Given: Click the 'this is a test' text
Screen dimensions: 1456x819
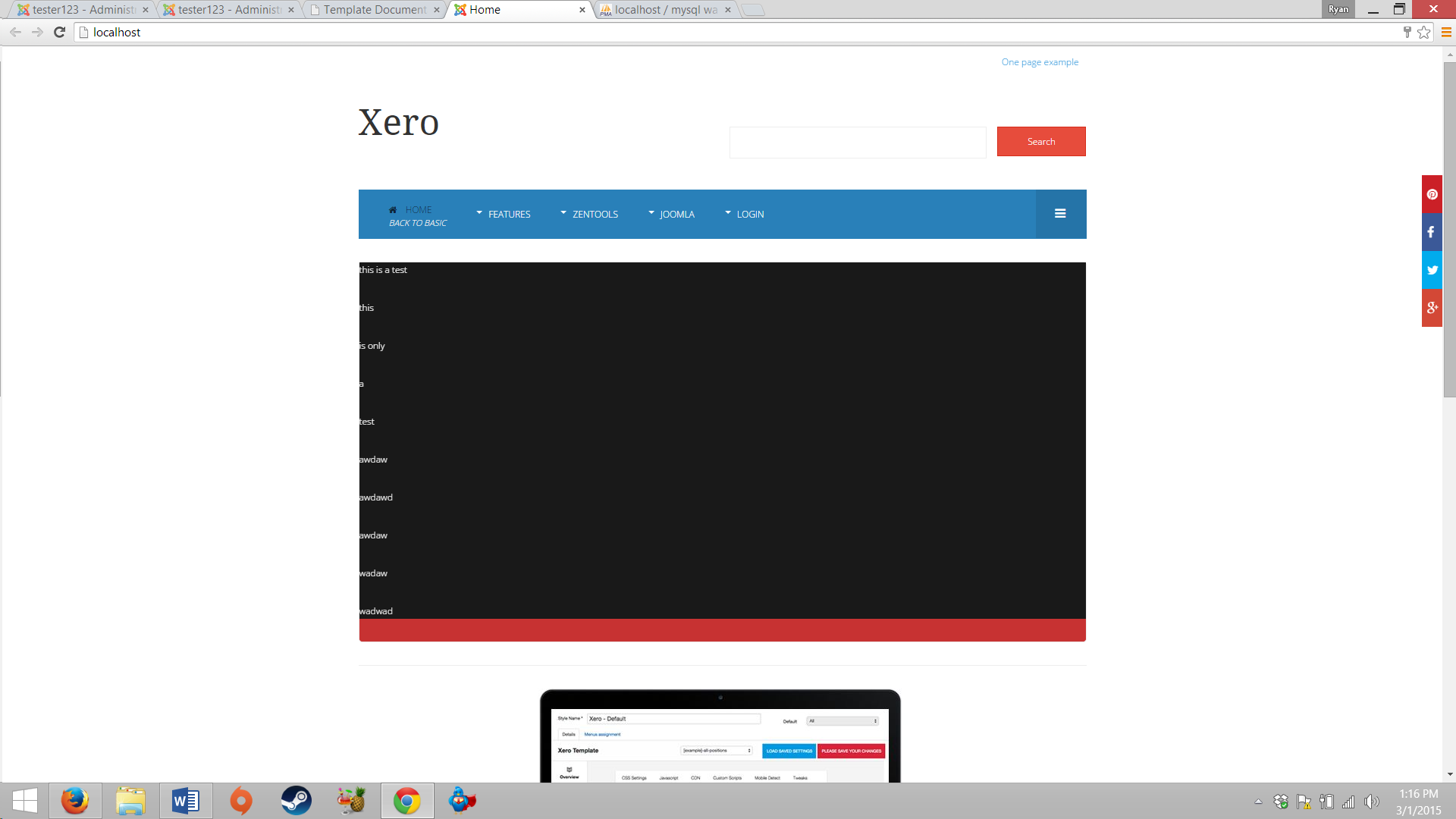Looking at the screenshot, I should pos(383,270).
